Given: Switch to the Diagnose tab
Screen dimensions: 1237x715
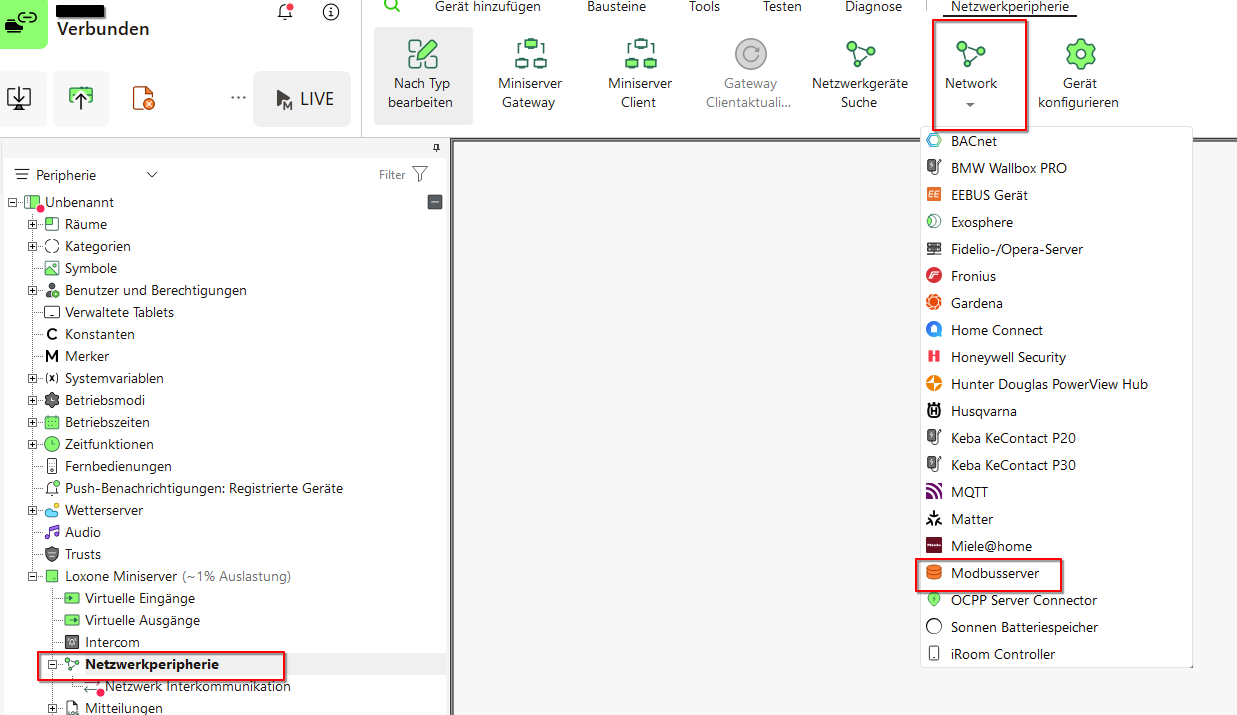Looking at the screenshot, I should 873,7.
